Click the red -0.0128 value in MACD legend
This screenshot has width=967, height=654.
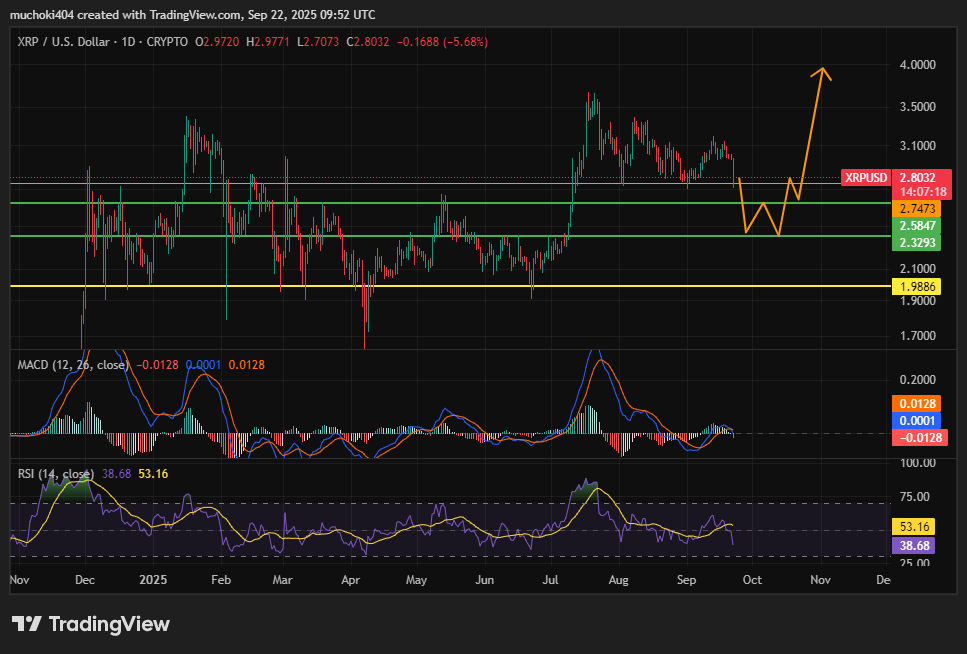(x=157, y=365)
